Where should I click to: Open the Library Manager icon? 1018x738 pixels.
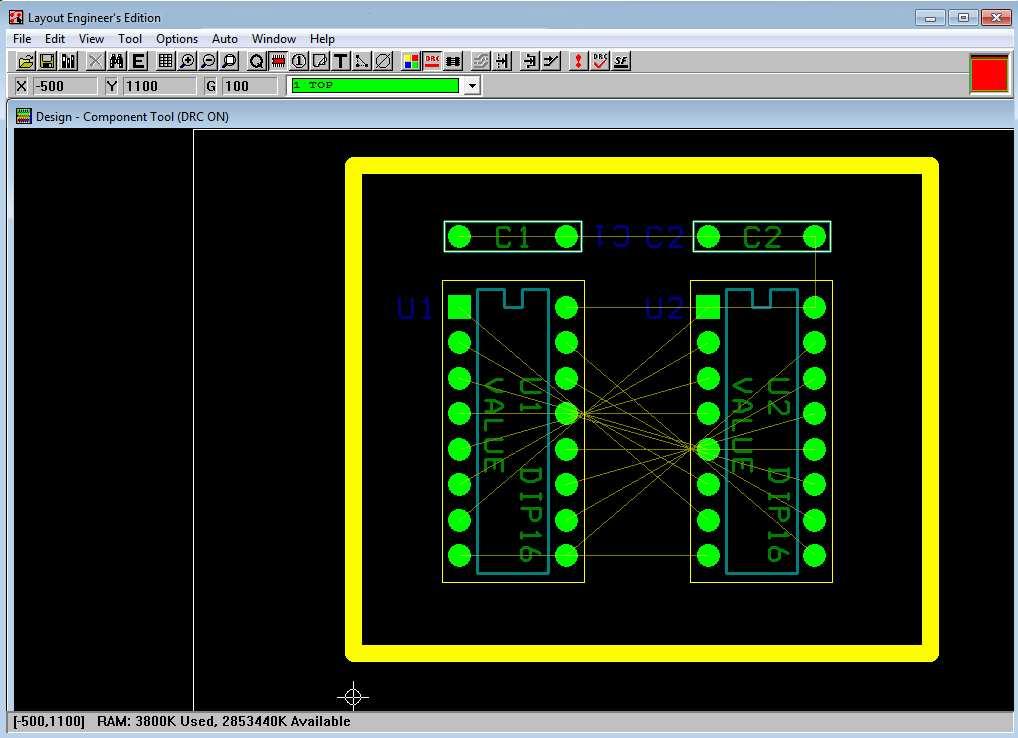[x=68, y=62]
